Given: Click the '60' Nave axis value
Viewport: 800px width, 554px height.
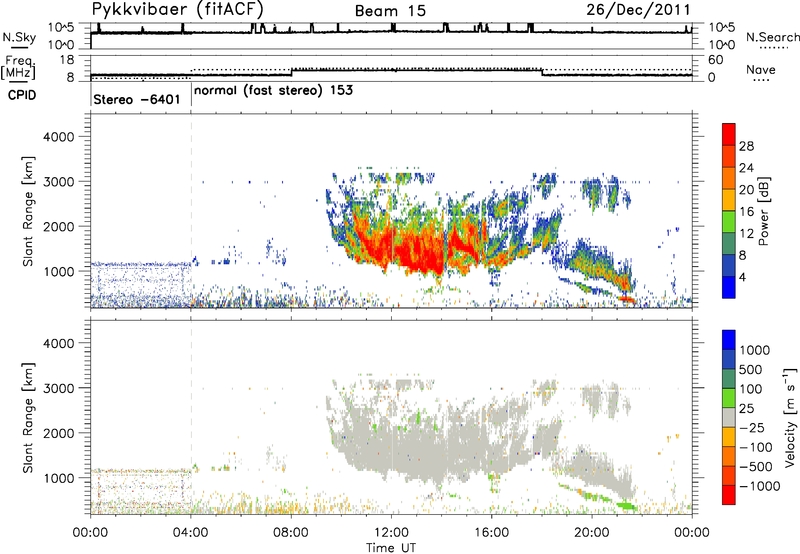Looking at the screenshot, I should pos(715,60).
